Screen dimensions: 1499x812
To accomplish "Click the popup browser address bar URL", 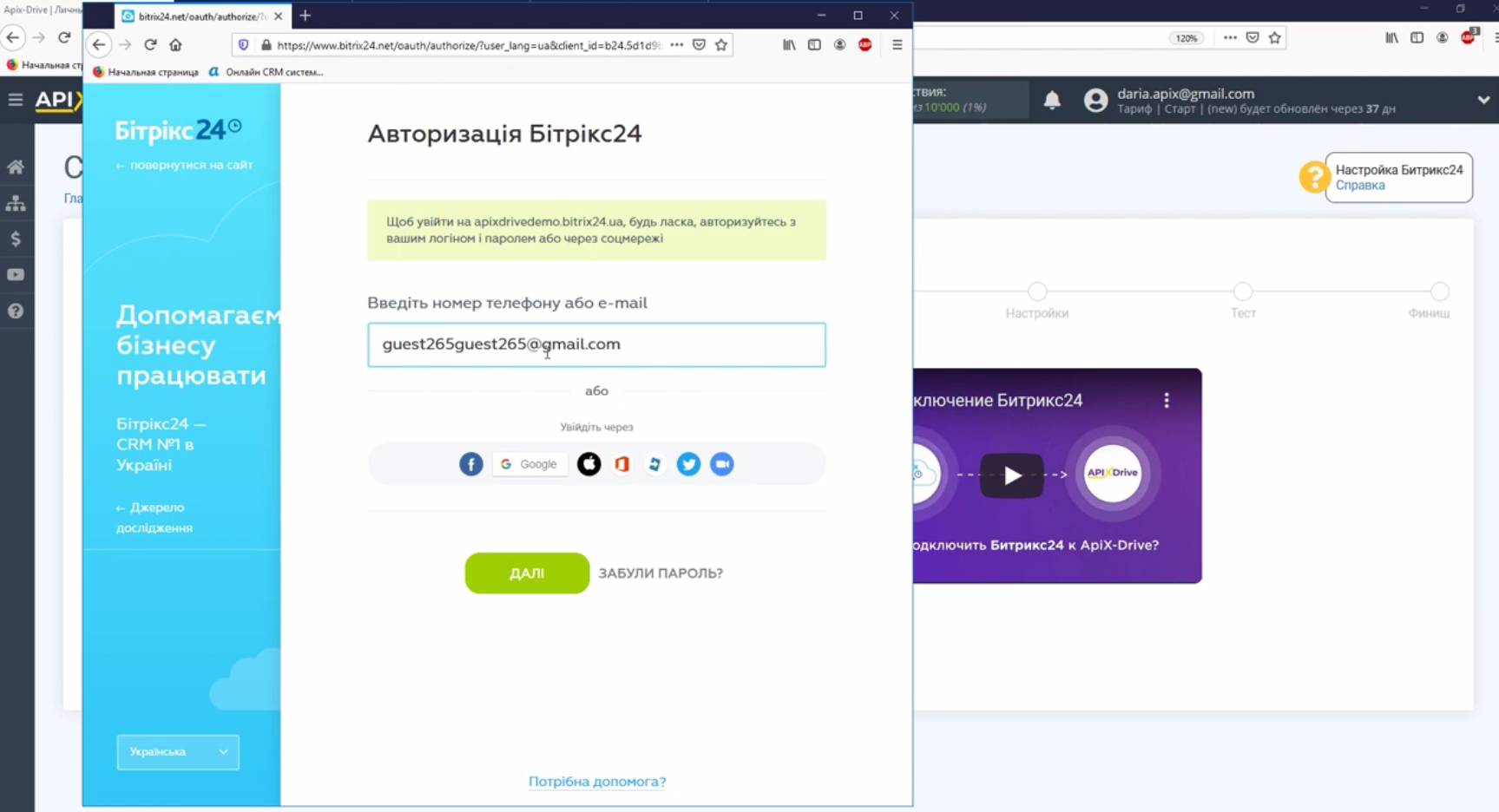I will (469, 45).
